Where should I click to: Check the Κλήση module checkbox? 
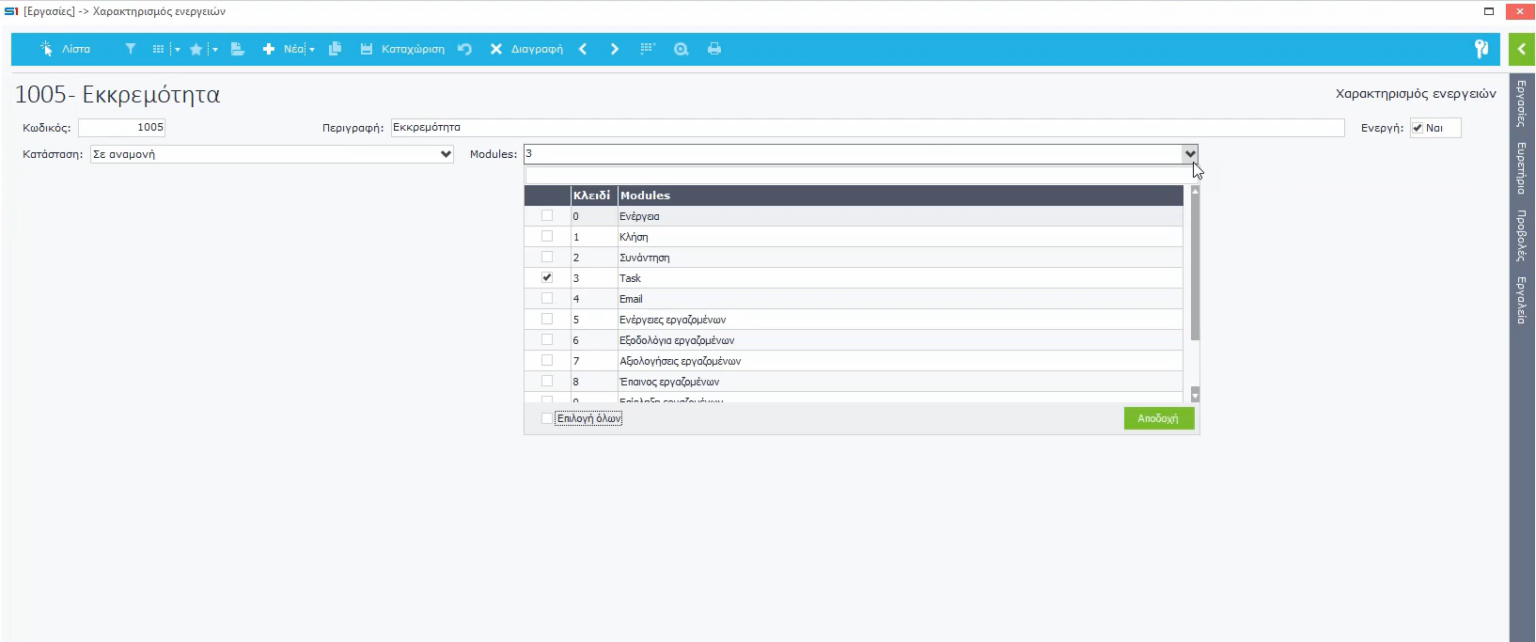[546, 236]
